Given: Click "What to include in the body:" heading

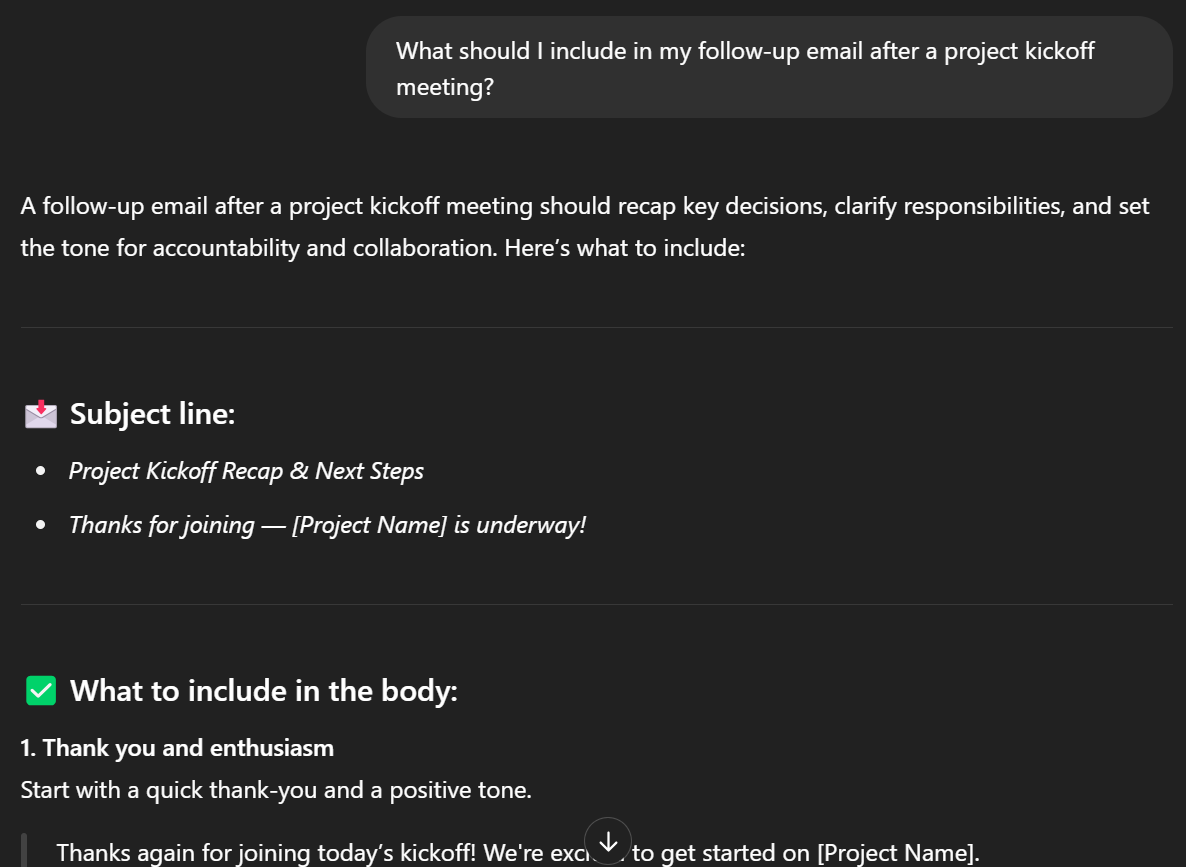Looking at the screenshot, I should (263, 690).
